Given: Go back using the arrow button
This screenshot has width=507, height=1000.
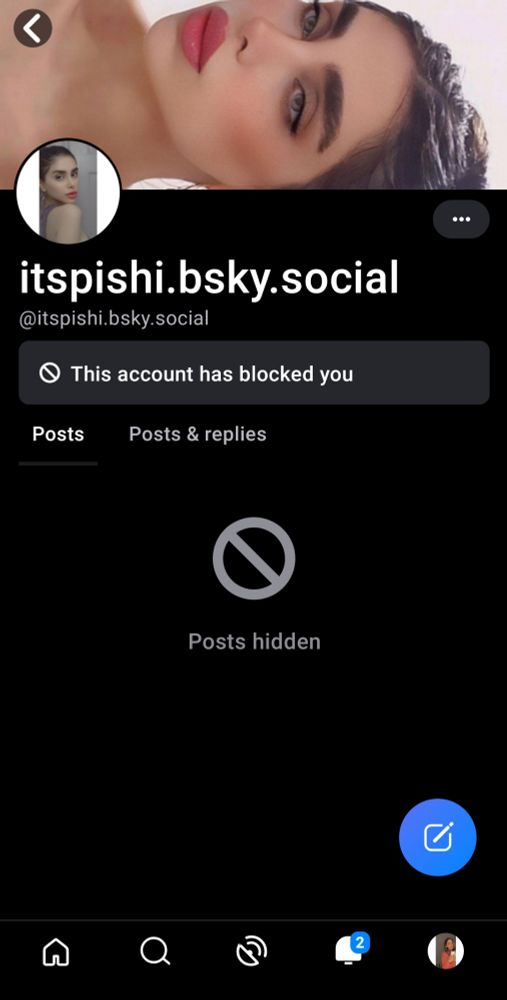Looking at the screenshot, I should (x=33, y=28).
